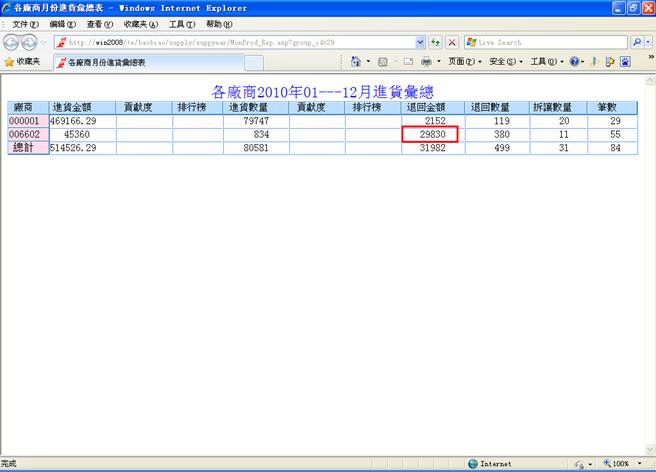Click the Refresh page icon
Viewport: 656px width, 472px height.
click(x=436, y=42)
